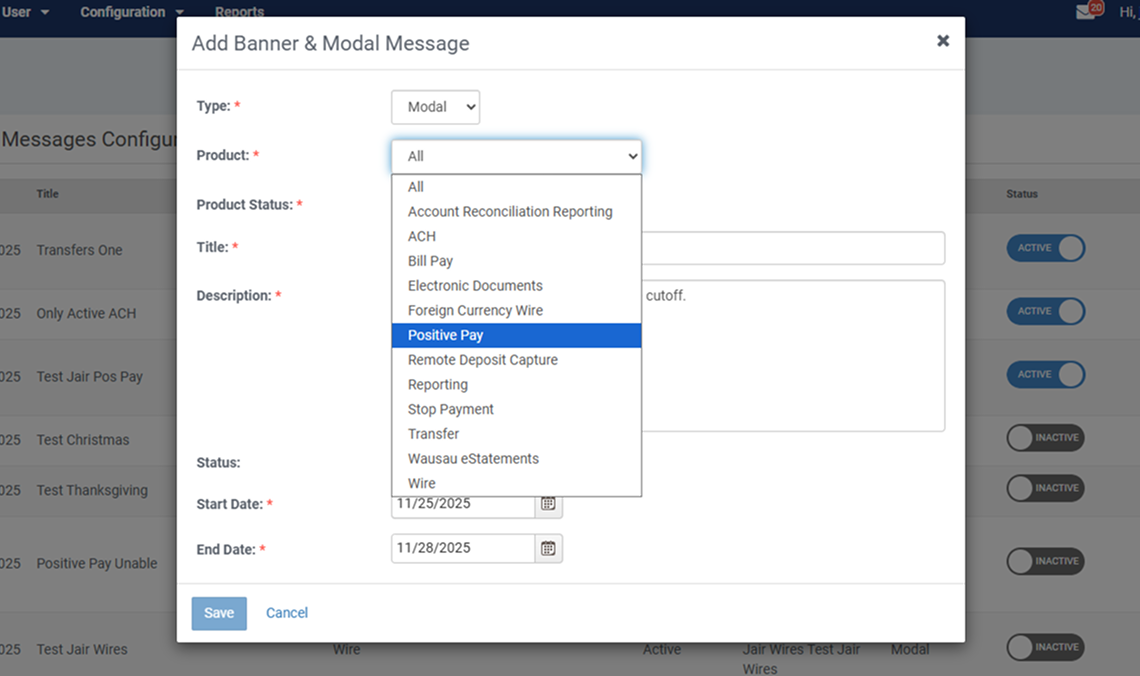Turn off the Test Jair Pos Pay toggle
The image size is (1140, 676).
point(1045,374)
